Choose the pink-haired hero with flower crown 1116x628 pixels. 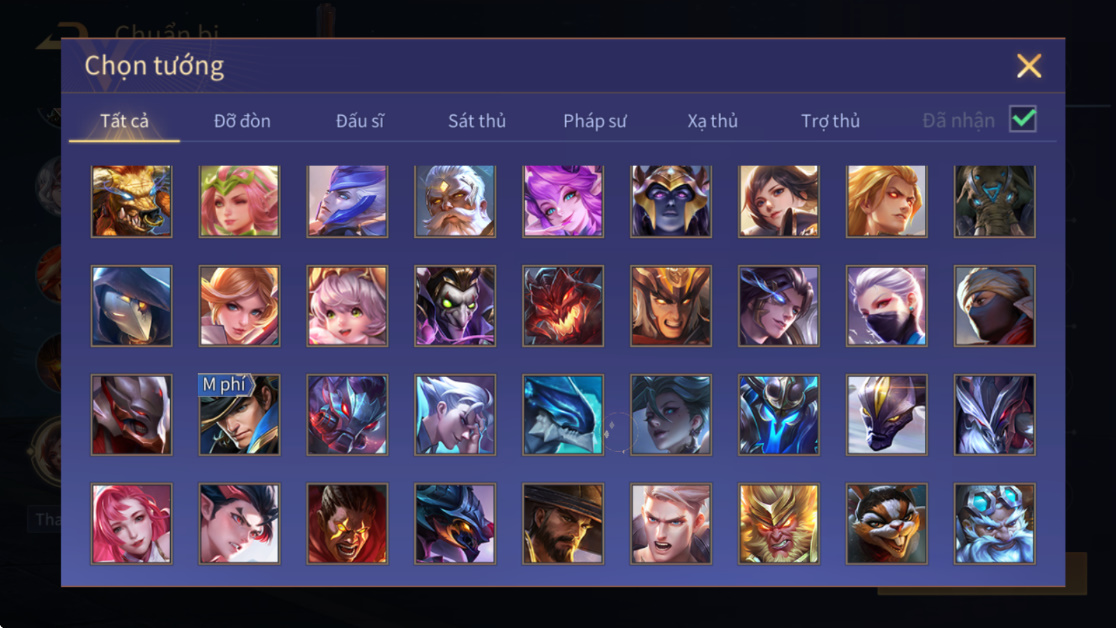click(239, 201)
